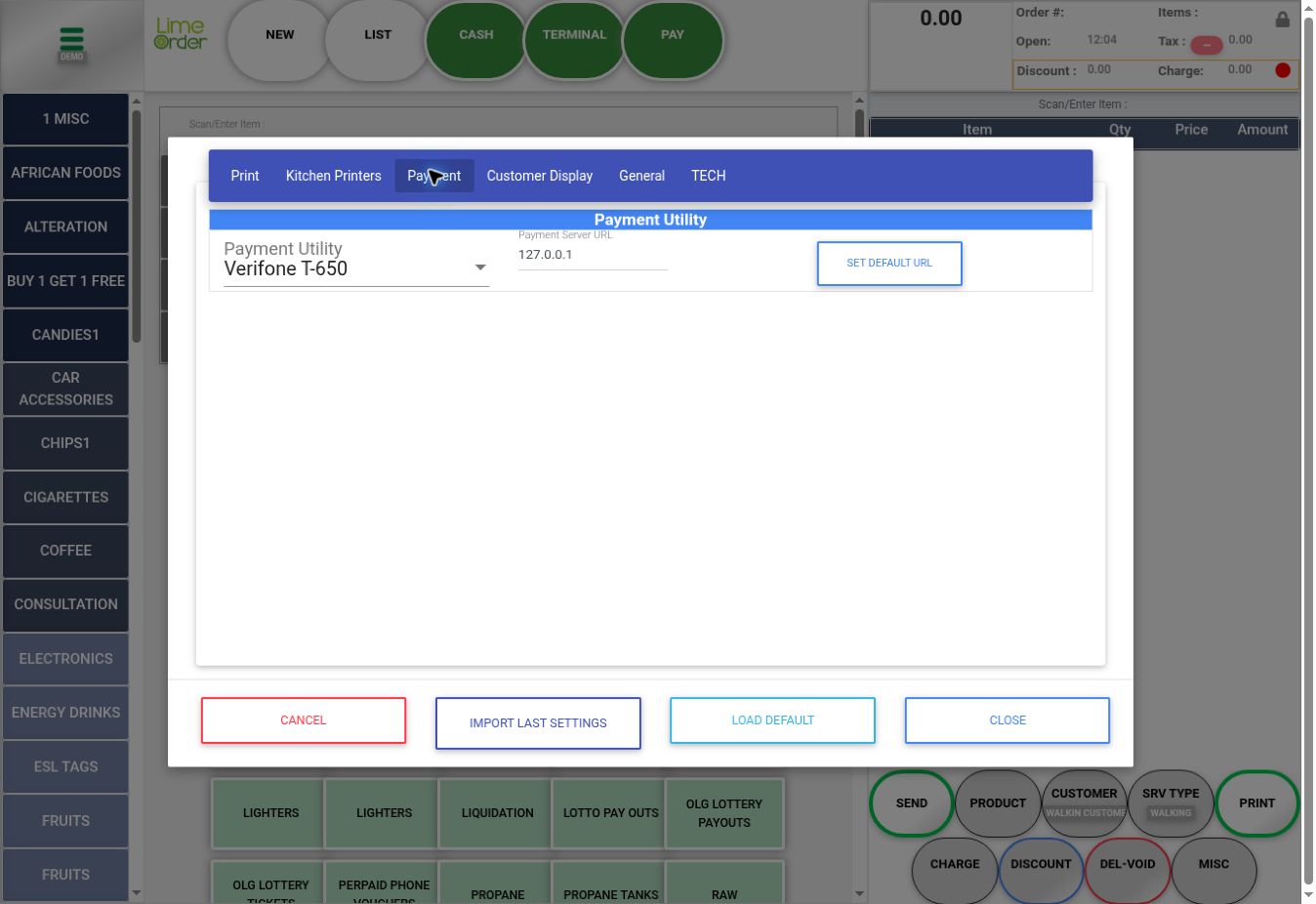Viewport: 1316px width, 904px height.
Task: Click the green TERMINAL button
Action: click(574, 40)
